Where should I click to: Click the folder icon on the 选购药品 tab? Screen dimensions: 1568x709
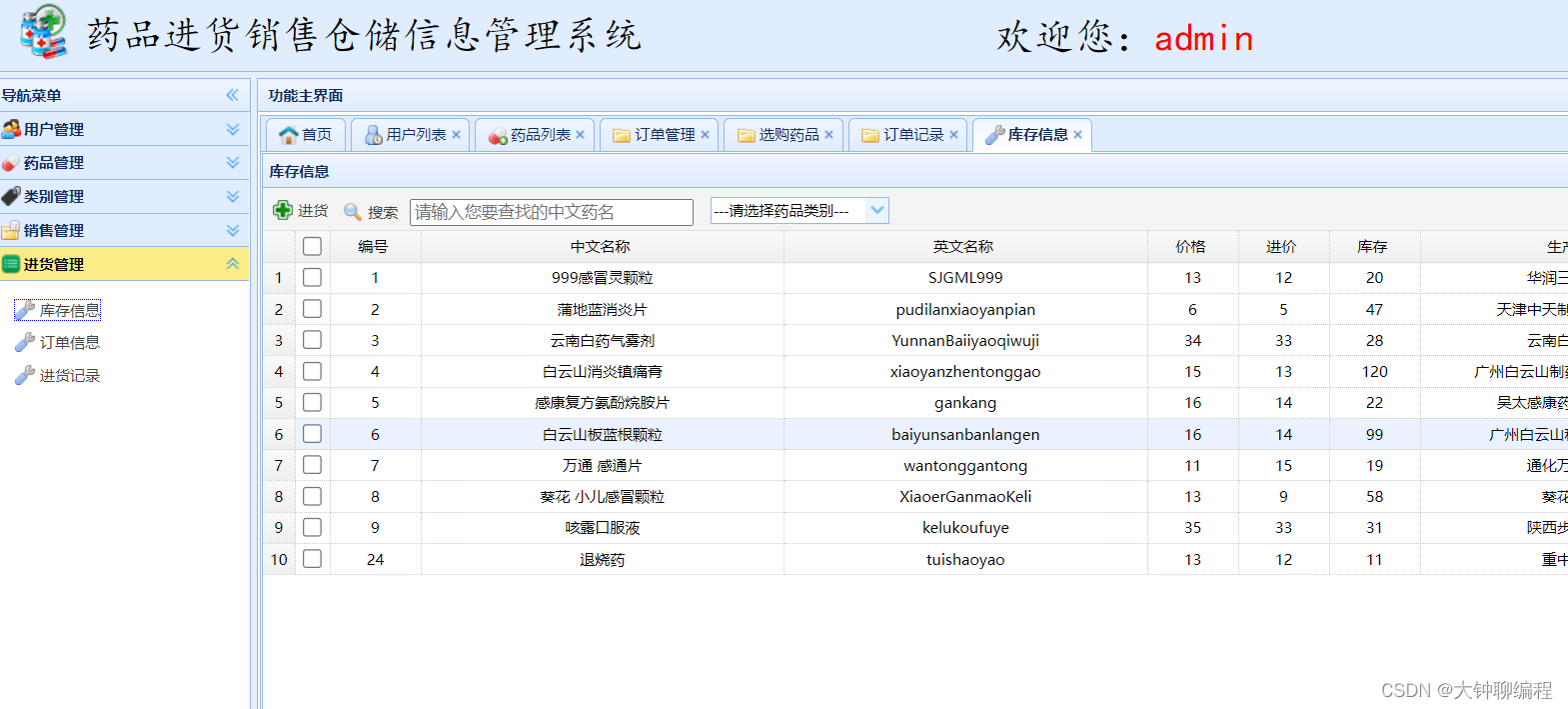tap(746, 135)
